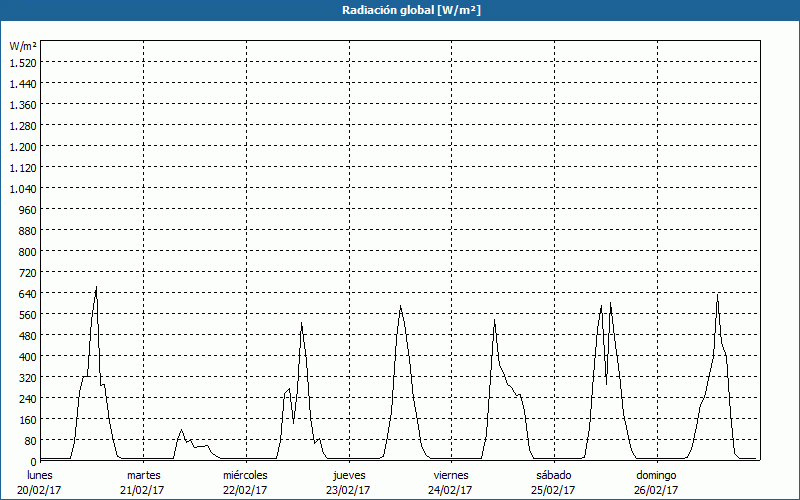This screenshot has width=800, height=500.
Task: Select the 23/02/17 date label
Action: (348, 490)
